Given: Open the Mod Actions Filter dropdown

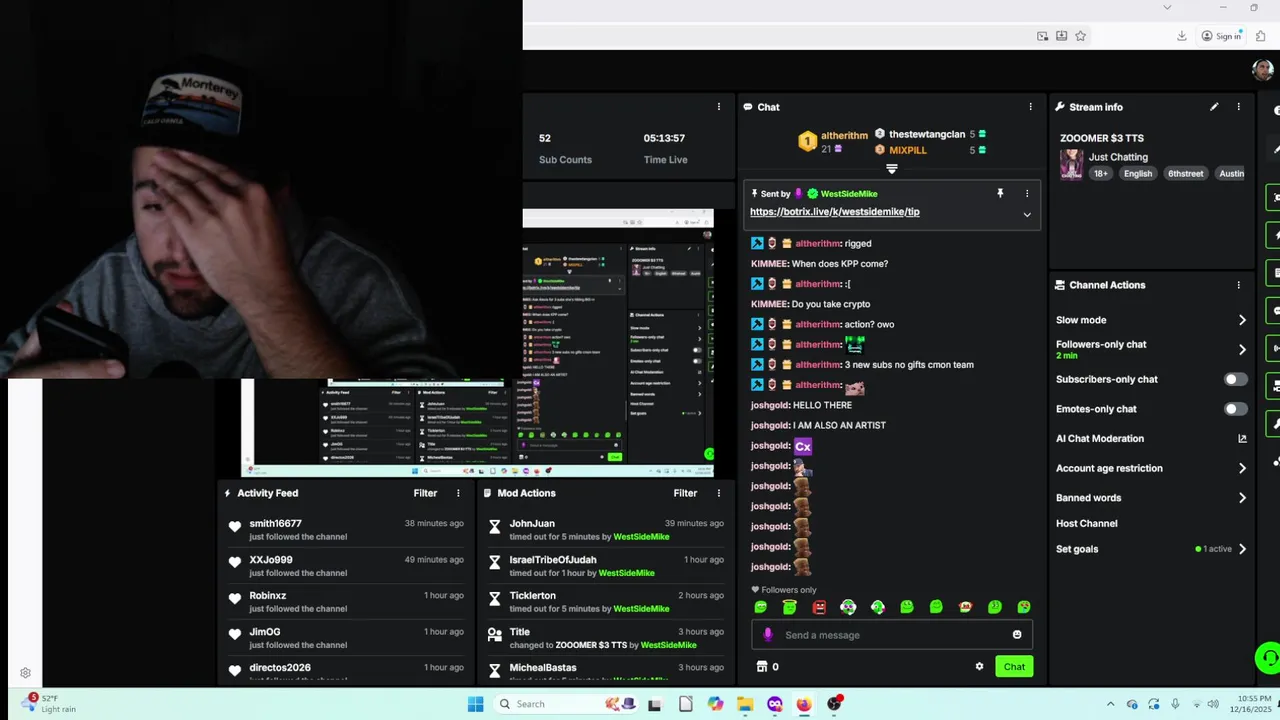Looking at the screenshot, I should click(685, 493).
